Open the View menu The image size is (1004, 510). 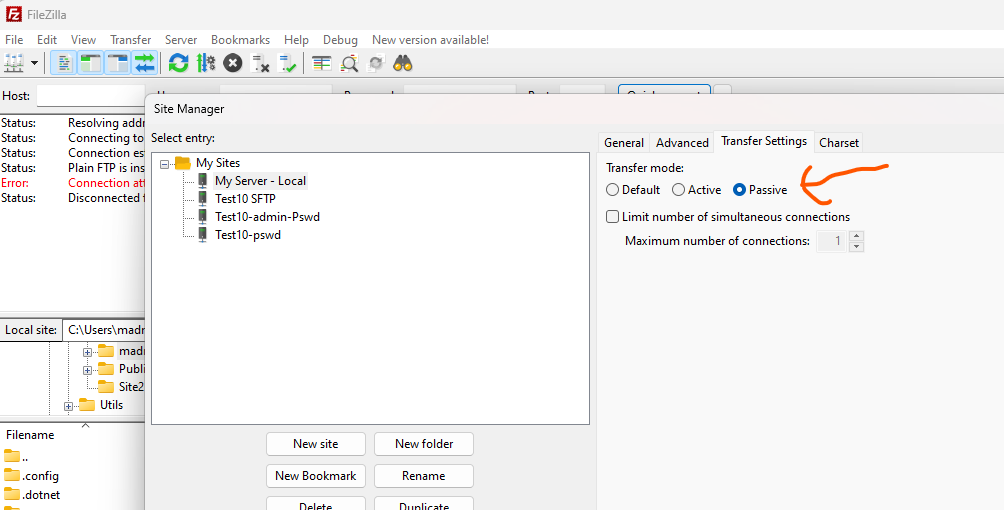(83, 40)
